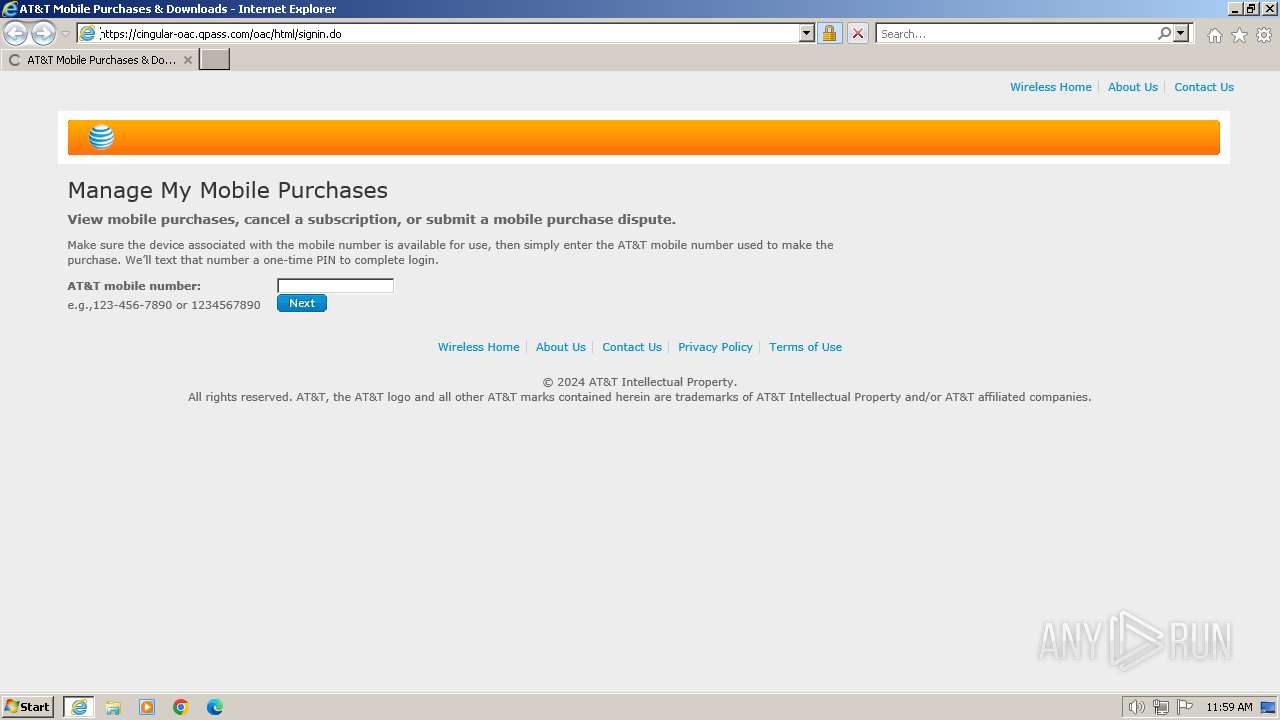
Task: Go forward with the browser Forward arrow
Action: [x=43, y=34]
